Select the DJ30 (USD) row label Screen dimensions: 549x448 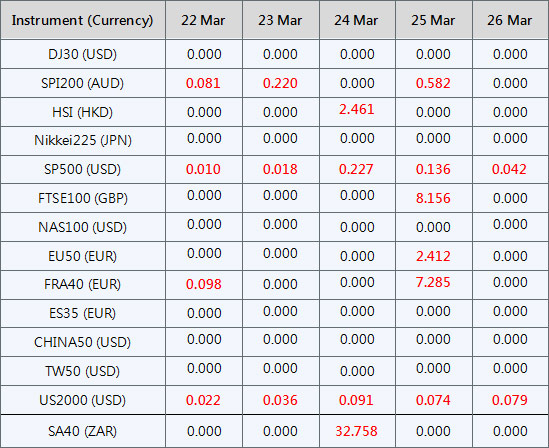83,54
